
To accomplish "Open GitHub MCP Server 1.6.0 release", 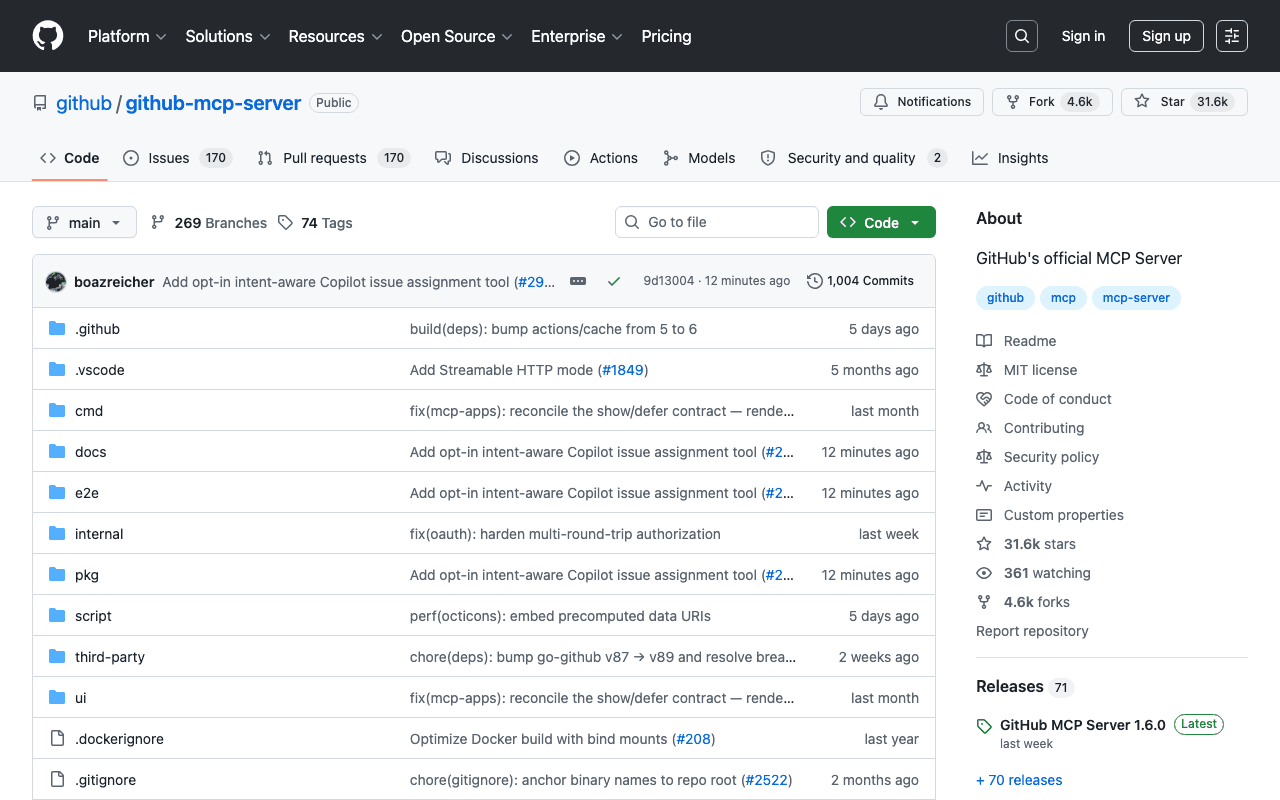I will (1082, 725).
